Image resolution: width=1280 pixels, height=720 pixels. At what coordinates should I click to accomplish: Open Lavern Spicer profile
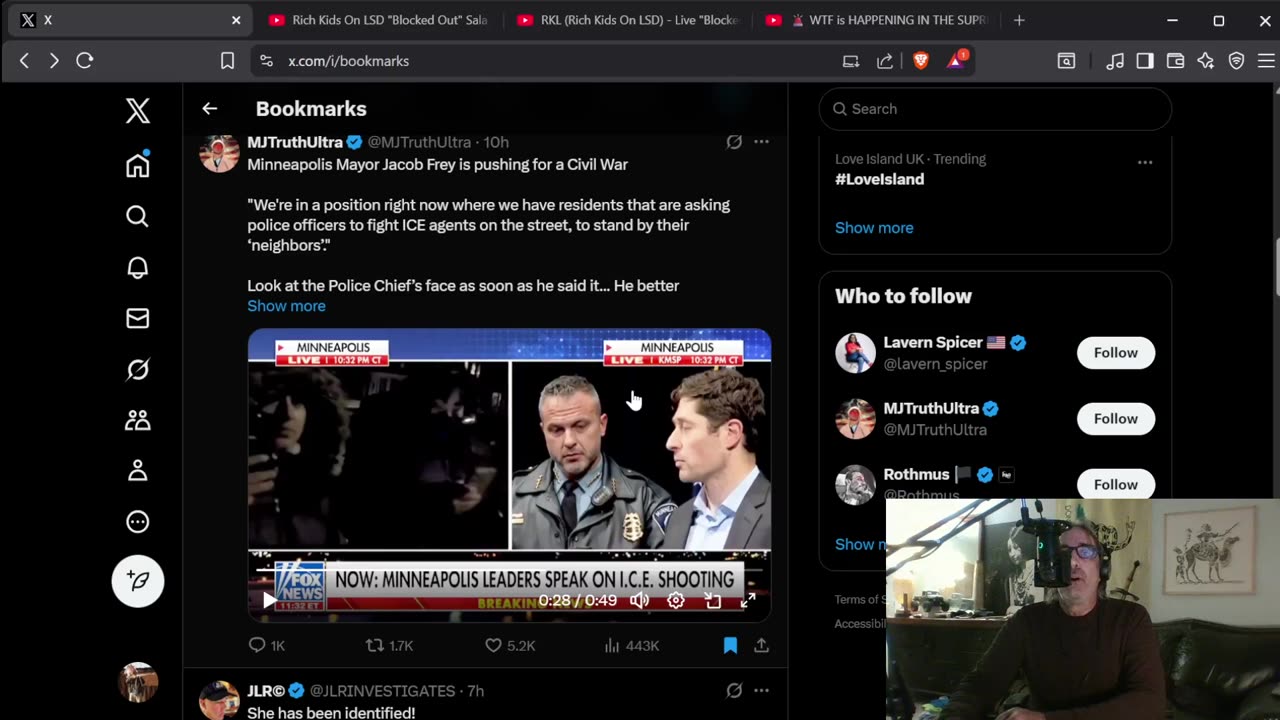[933, 342]
